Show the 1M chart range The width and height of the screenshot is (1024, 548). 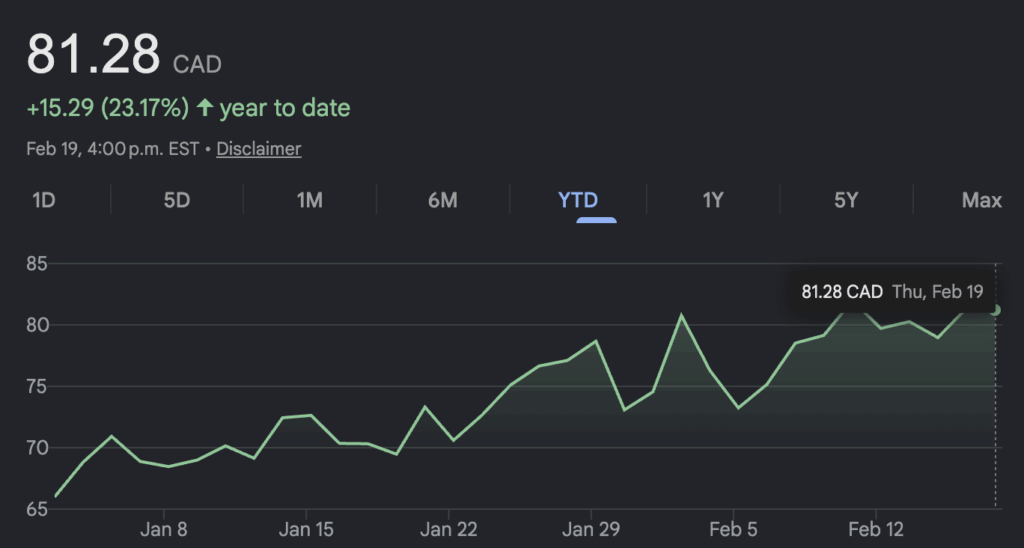click(309, 200)
